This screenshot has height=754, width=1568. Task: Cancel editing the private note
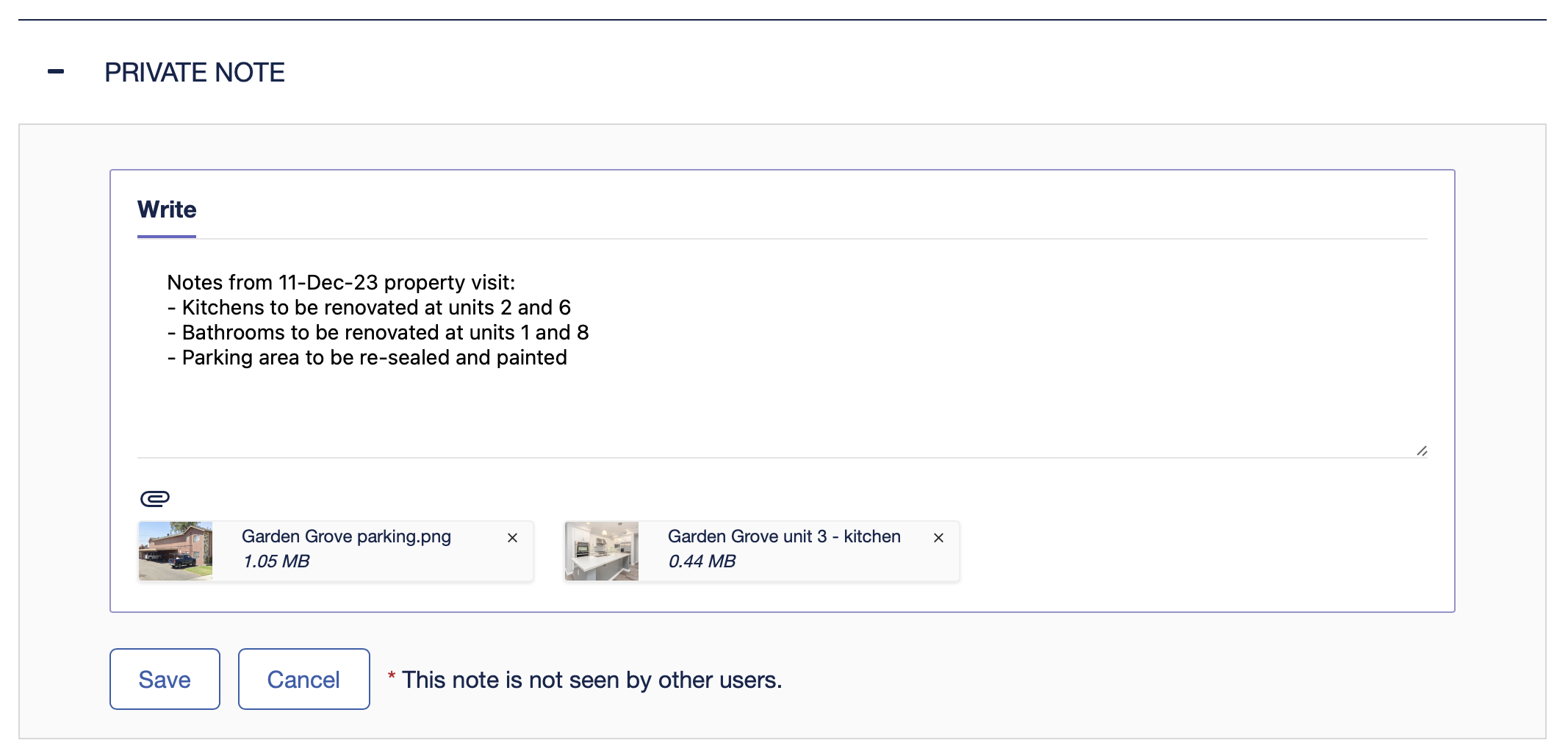tap(303, 679)
